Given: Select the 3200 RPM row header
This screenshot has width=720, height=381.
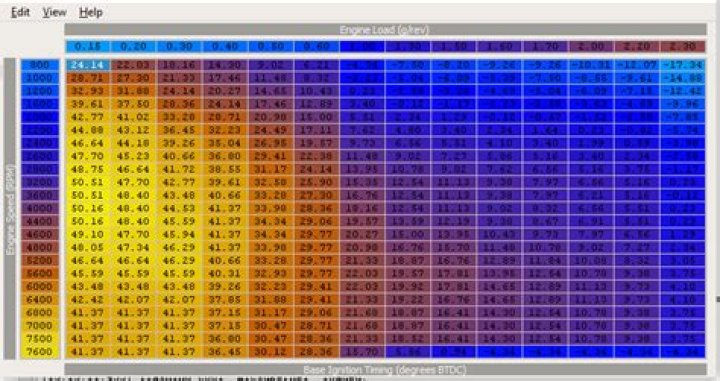Looking at the screenshot, I should pos(39,182).
